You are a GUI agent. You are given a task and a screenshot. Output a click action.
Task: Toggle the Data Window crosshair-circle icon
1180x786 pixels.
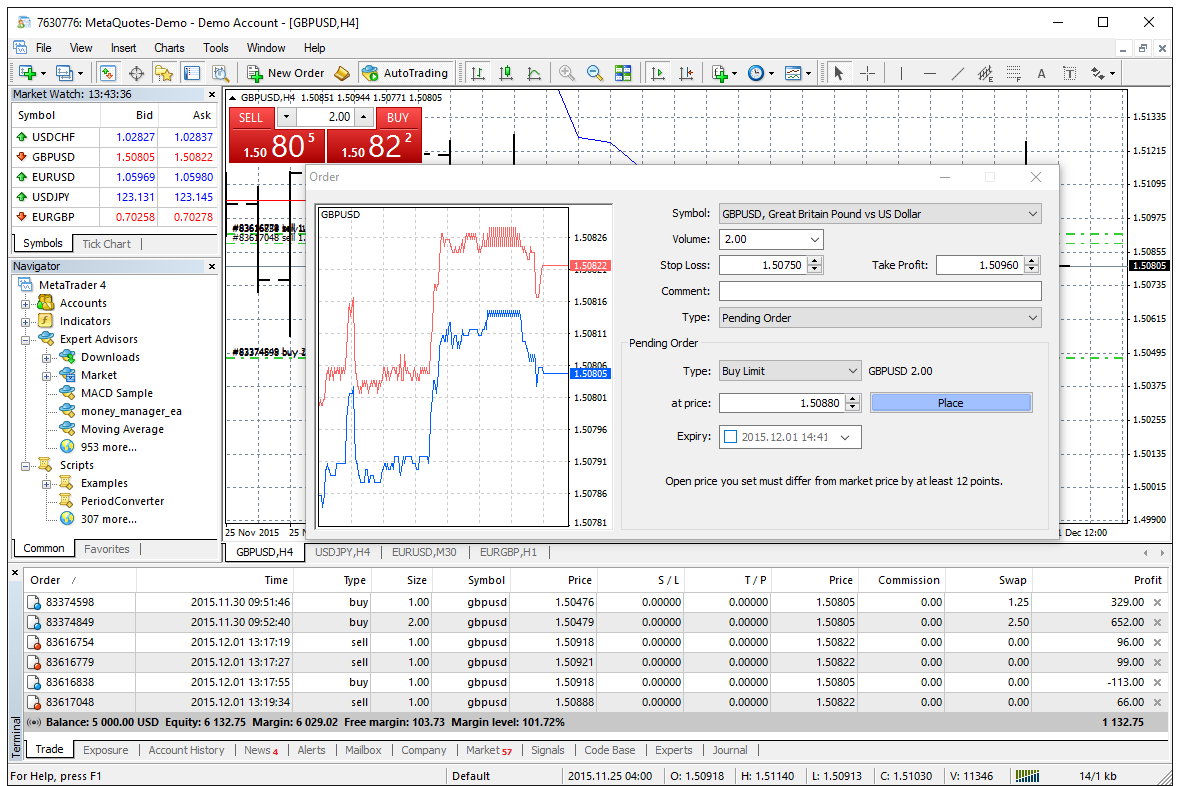click(x=136, y=73)
